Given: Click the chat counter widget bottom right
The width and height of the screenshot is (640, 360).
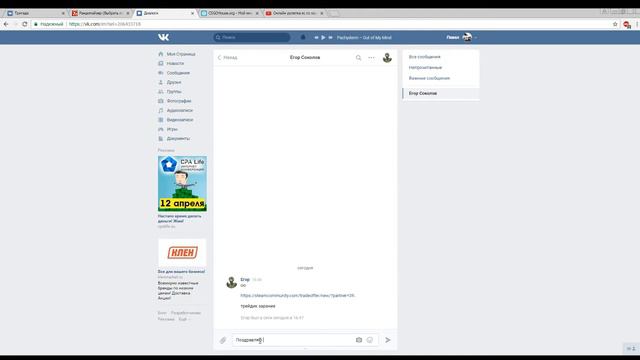Looking at the screenshot, I should pyautogui.click(x=631, y=348).
